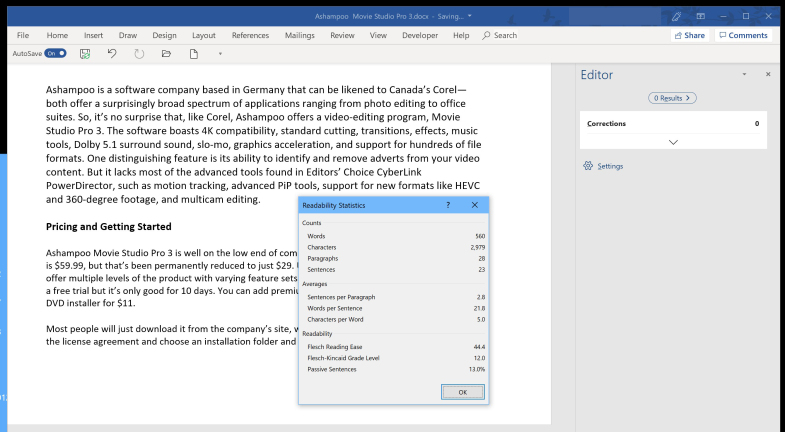Click the word 'Ashampoo' starting the first paragraph
This screenshot has height=432, width=785.
click(x=68, y=90)
